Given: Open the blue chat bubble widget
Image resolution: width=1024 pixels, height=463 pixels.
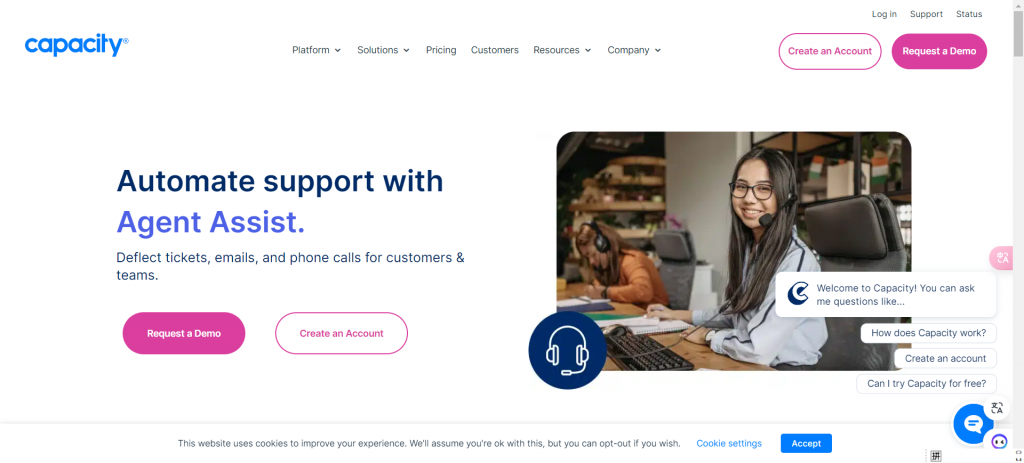Looking at the screenshot, I should tap(973, 424).
